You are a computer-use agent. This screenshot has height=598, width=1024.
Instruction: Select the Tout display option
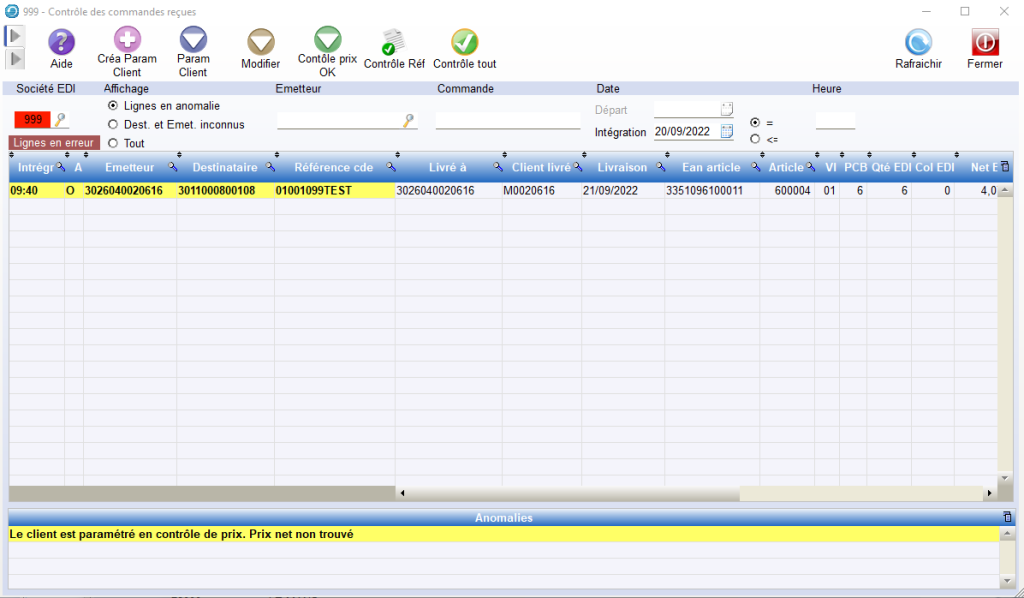(x=113, y=144)
